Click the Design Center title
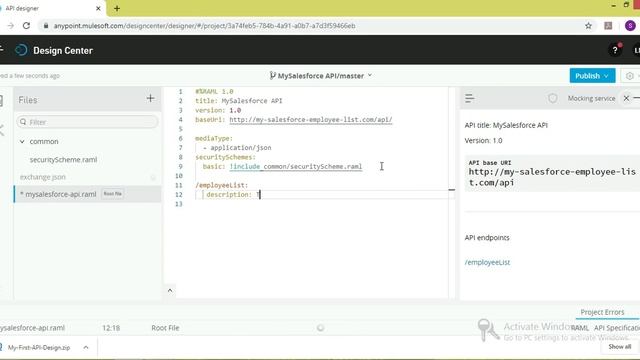 pos(63,51)
